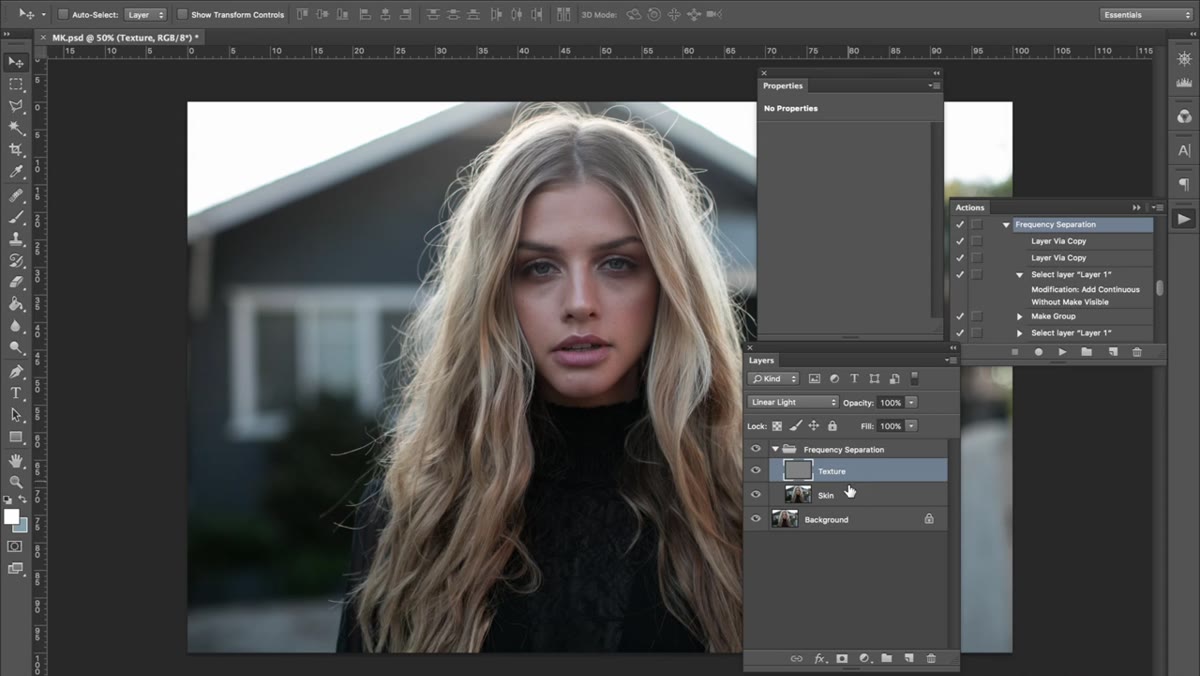Delete layer using Layers panel trash icon
1200x676 pixels.
(x=931, y=659)
